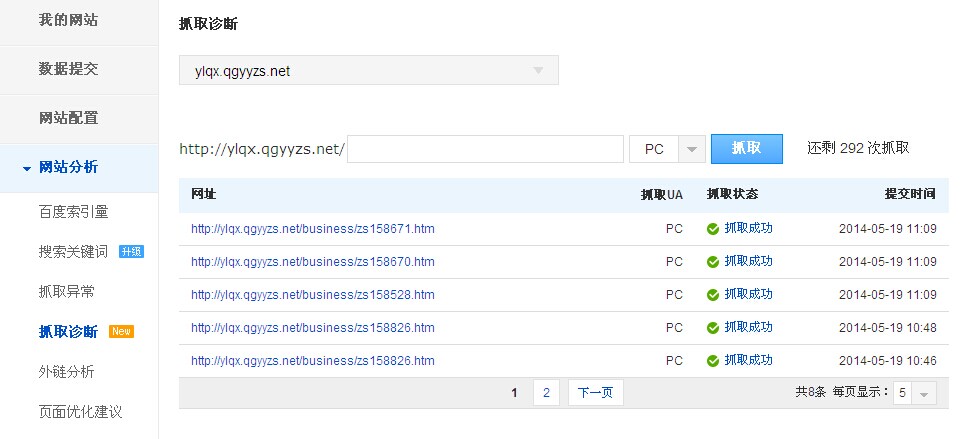Viewport: 966px width, 439px height.
Task: Select 抓取异常 in the sidebar
Action: tap(67, 292)
